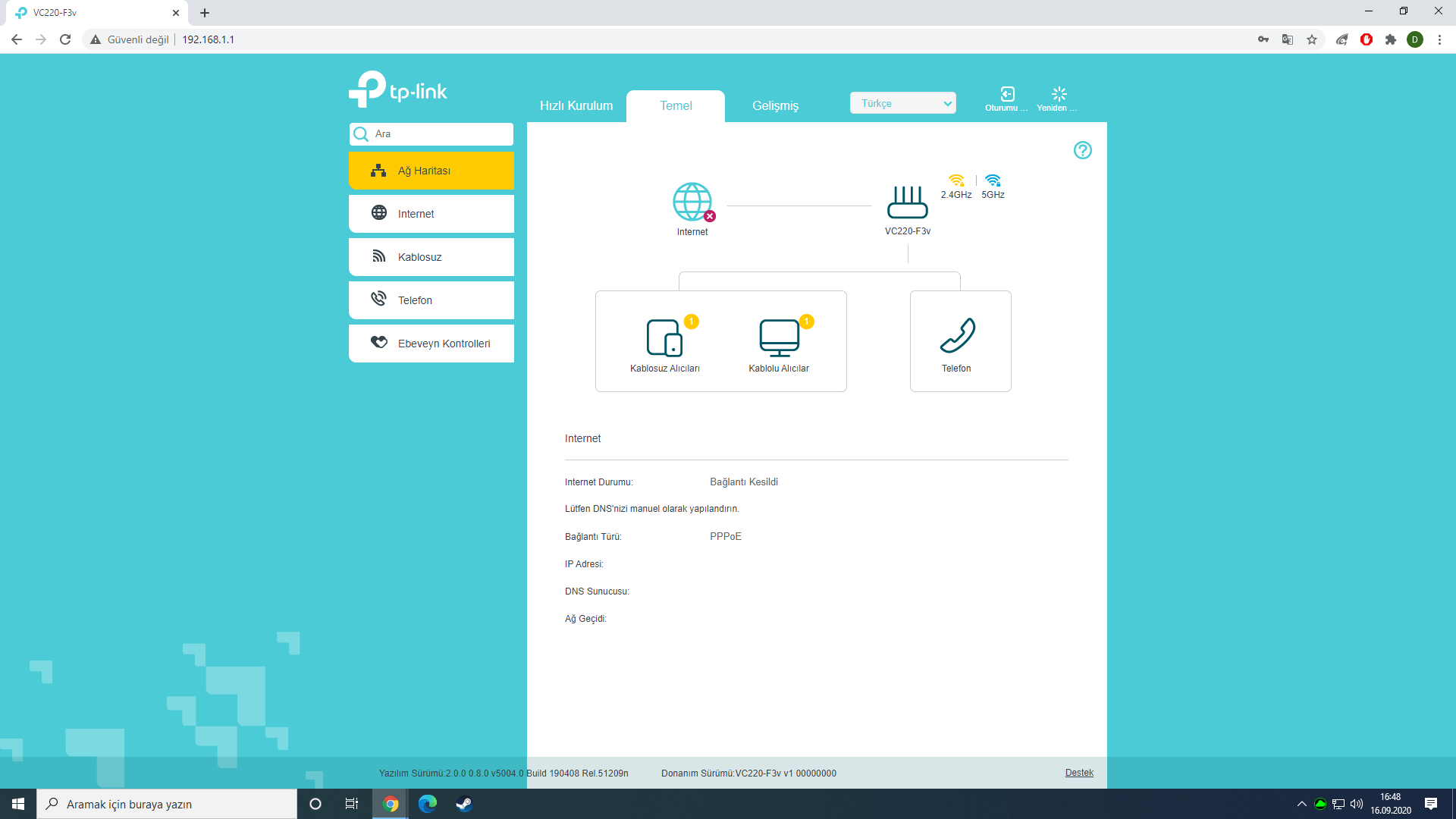Click the Telefon handset icon

click(957, 336)
